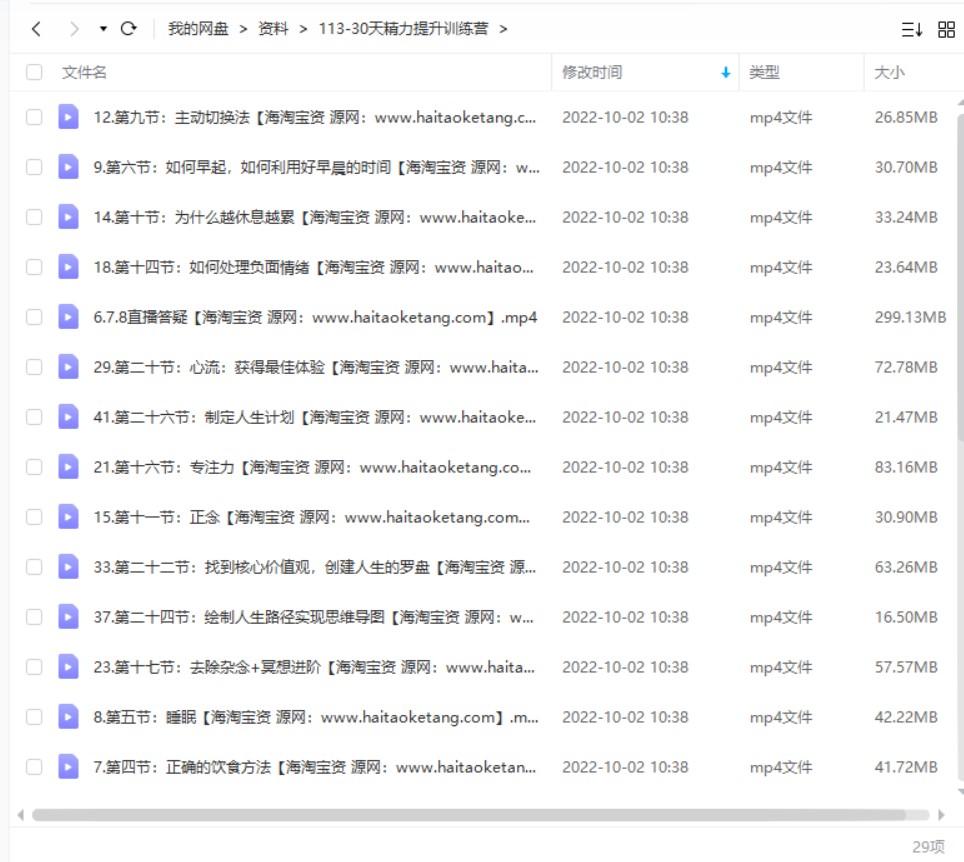The width and height of the screenshot is (964, 862).
Task: Click the 113-30天精力提升训练营 breadcrumb
Action: tap(403, 29)
